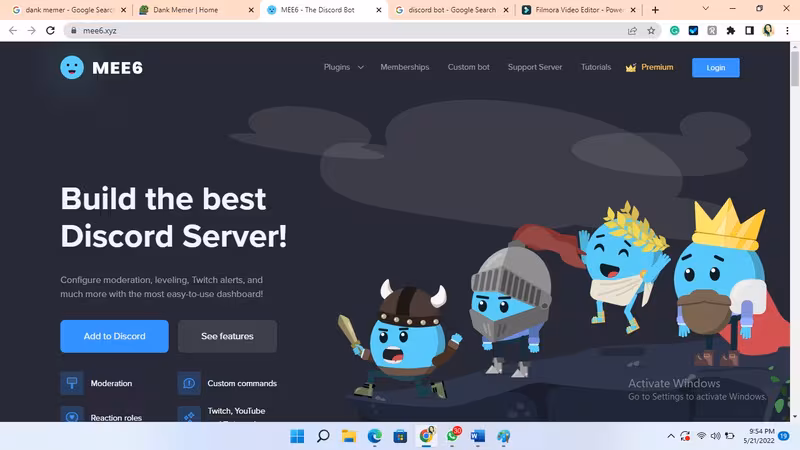800x450 pixels.
Task: Click the Twitch, YouTube feature icon
Action: [x=189, y=414]
